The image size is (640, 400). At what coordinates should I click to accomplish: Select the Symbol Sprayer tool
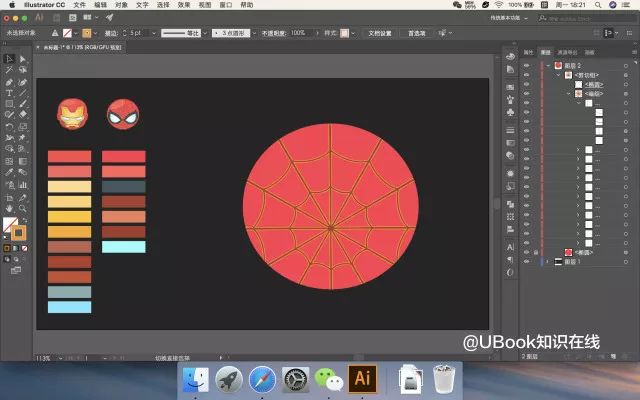click(x=9, y=185)
